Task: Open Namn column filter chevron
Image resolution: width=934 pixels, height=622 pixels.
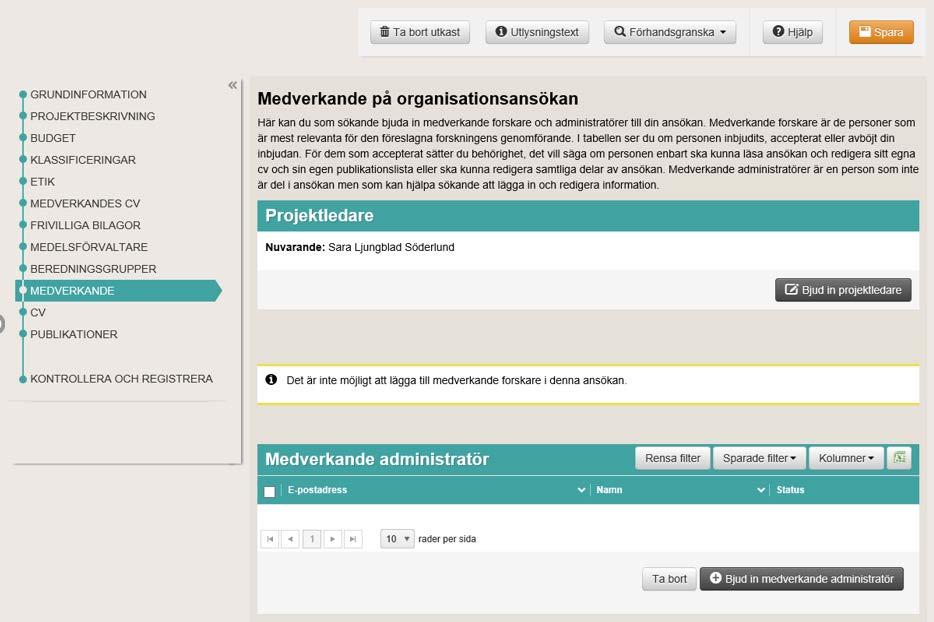Action: (761, 490)
